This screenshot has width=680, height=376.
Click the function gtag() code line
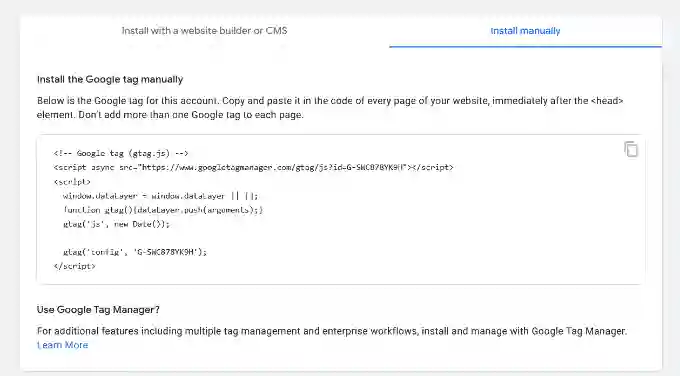click(x=163, y=210)
